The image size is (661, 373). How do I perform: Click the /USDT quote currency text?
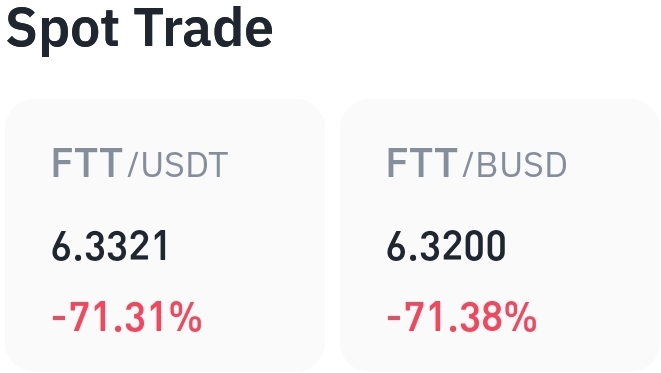178,165
